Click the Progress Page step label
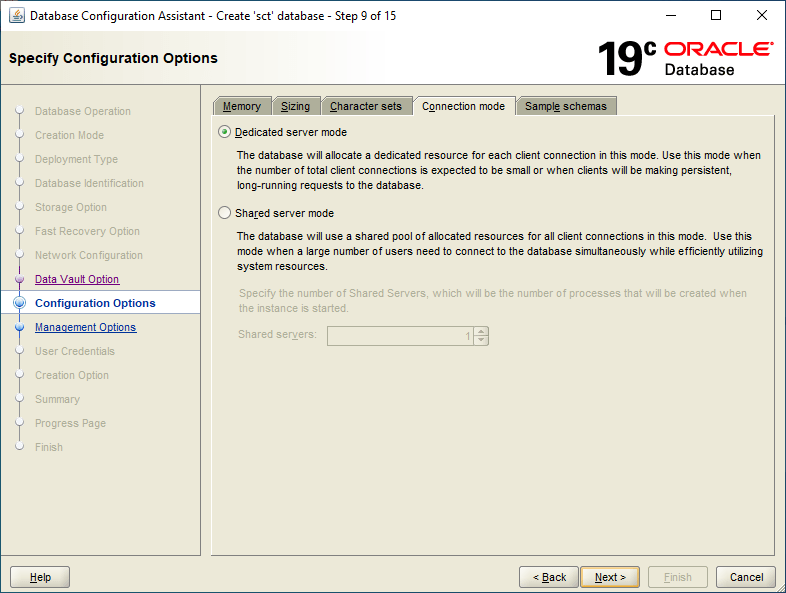 70,424
